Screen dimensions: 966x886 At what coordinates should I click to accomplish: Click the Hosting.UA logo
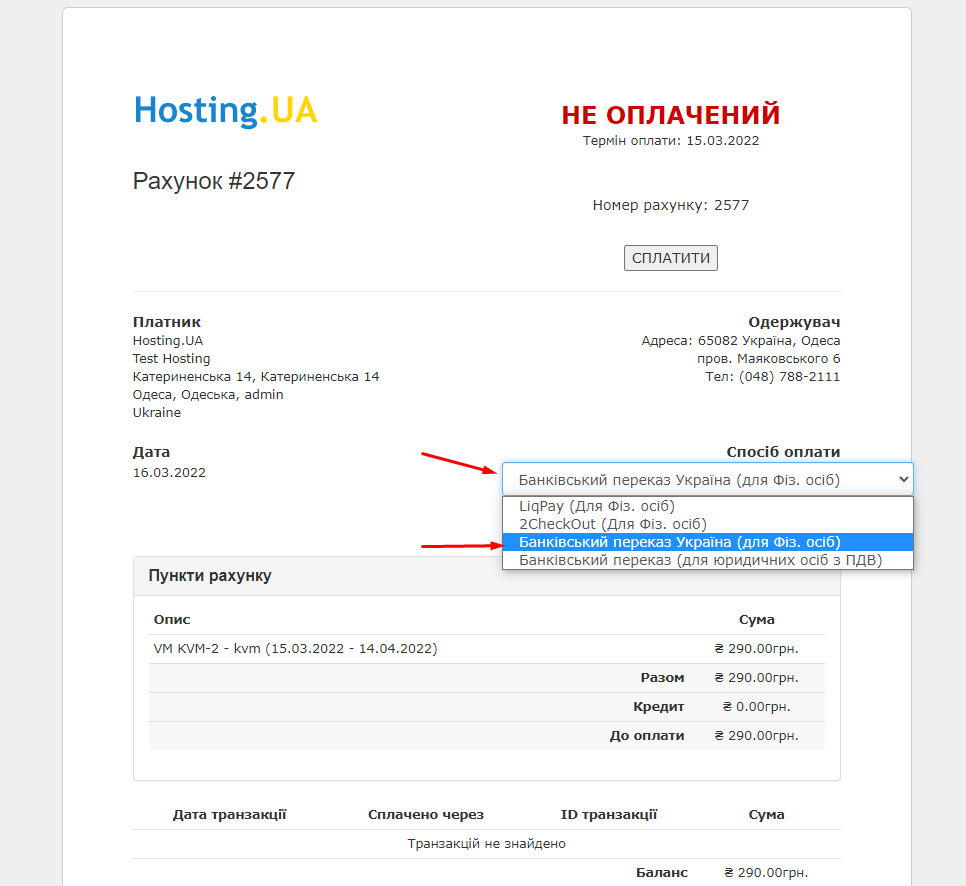(225, 111)
